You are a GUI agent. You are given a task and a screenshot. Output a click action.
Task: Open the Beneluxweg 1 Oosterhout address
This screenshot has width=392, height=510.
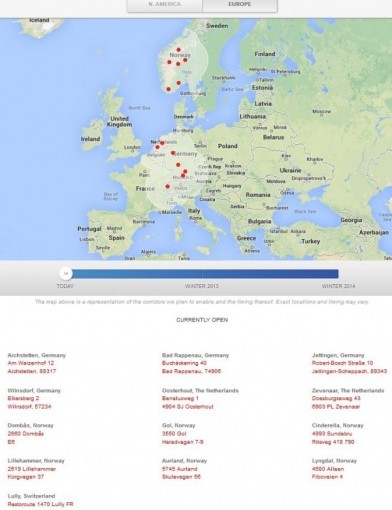188,402
